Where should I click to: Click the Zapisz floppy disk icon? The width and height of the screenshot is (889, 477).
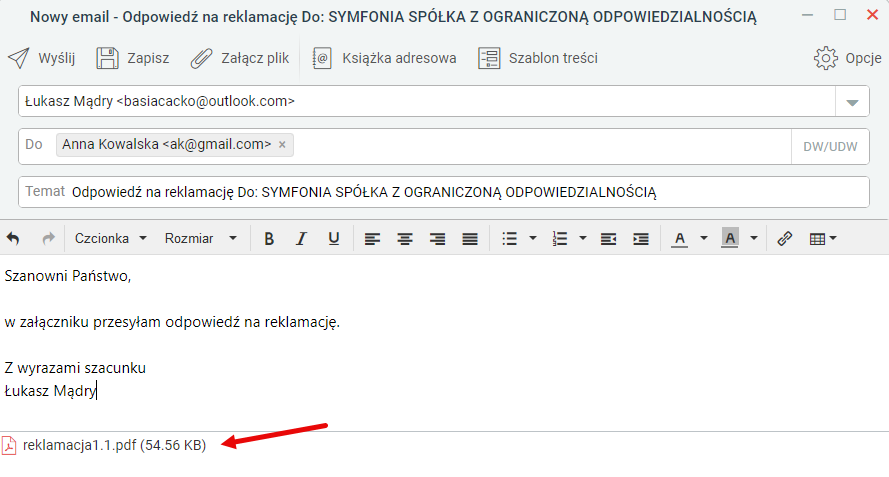[x=107, y=58]
